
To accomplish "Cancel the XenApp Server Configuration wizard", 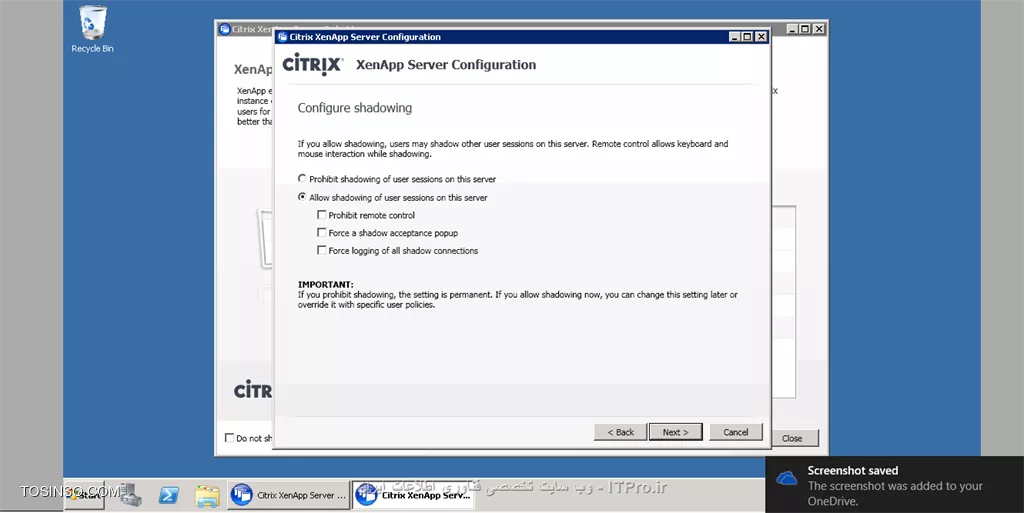I will click(735, 432).
